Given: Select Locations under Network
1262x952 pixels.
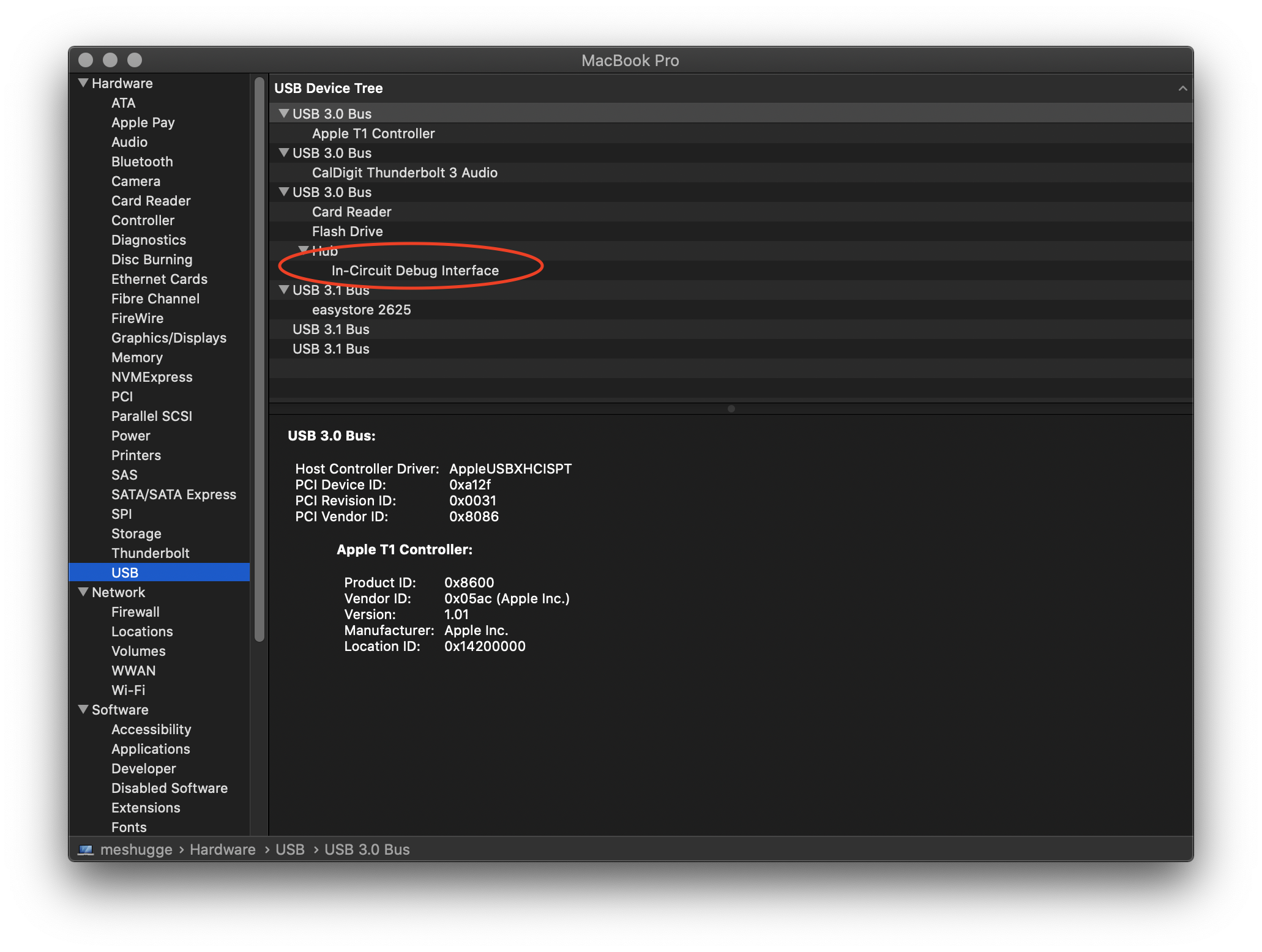Looking at the screenshot, I should [x=142, y=631].
